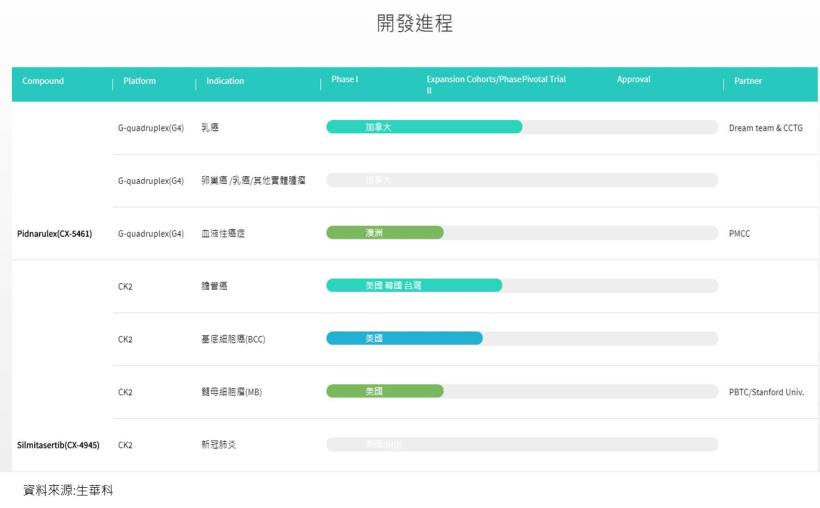The image size is (820, 508).
Task: Click the empty progress bar in 新冠肺炎 row
Action: coord(522,444)
